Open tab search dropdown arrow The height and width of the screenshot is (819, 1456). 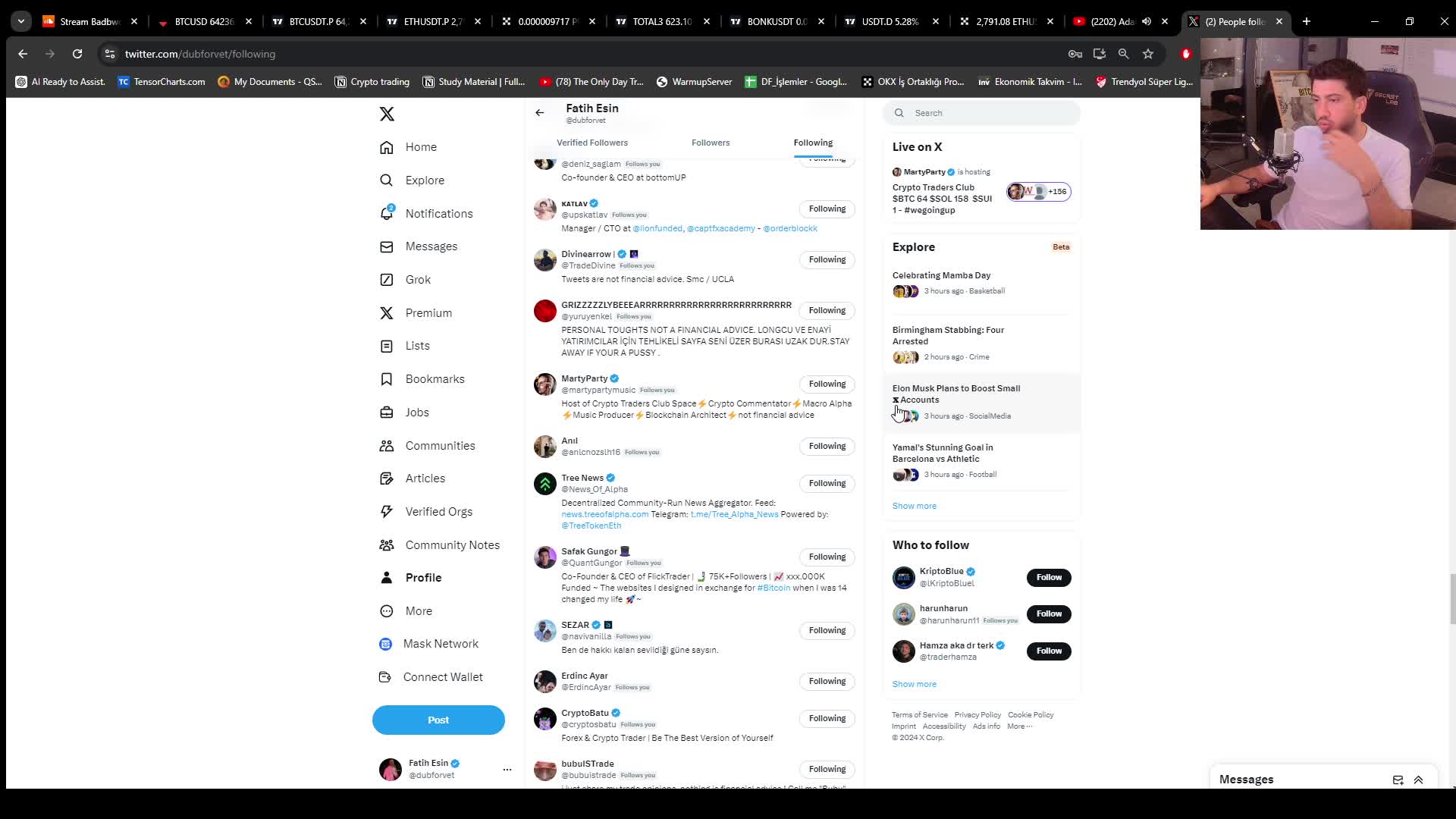click(x=21, y=21)
